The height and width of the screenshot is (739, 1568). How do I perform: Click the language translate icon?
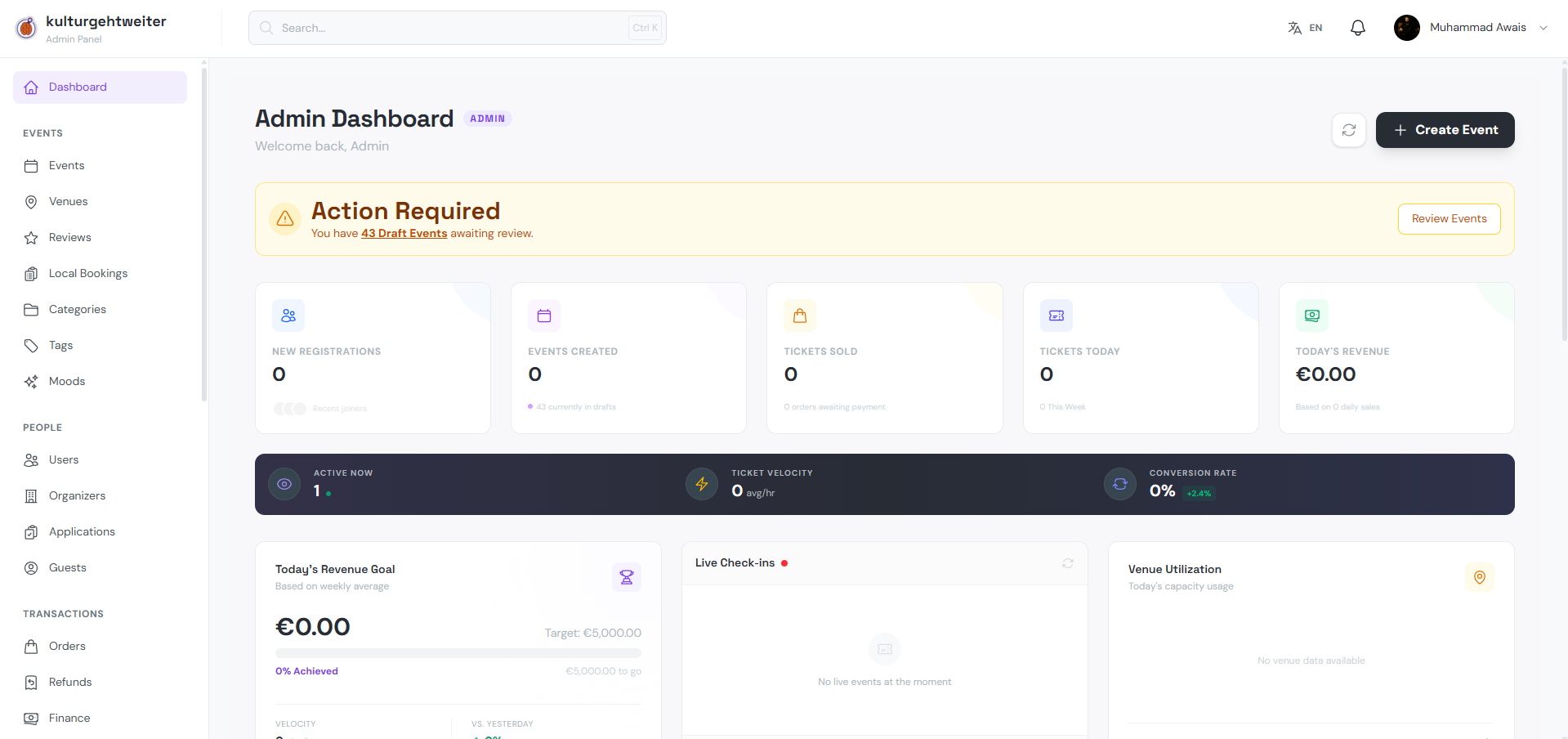coord(1294,28)
